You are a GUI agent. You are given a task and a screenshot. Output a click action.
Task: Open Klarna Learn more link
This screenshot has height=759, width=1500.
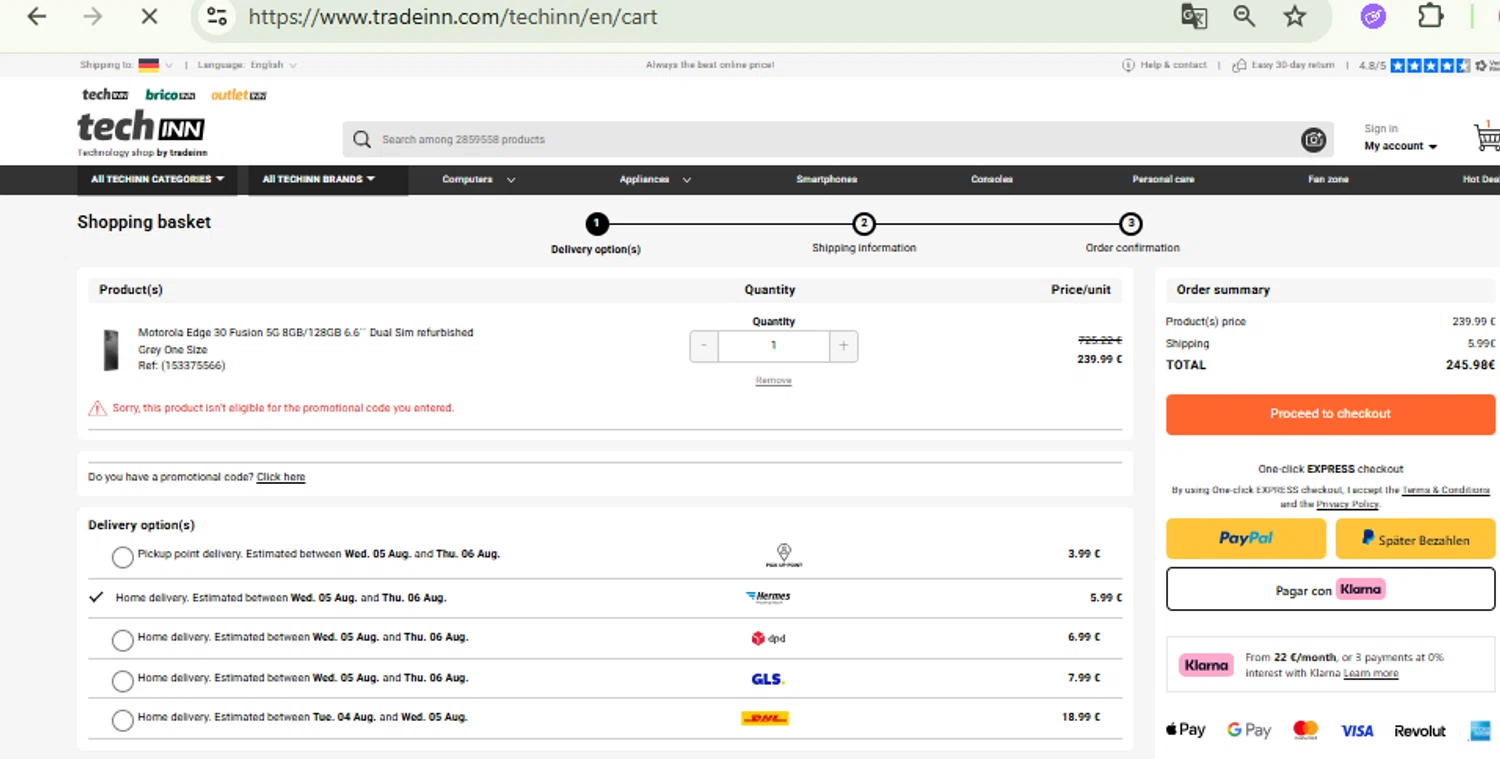1371,674
